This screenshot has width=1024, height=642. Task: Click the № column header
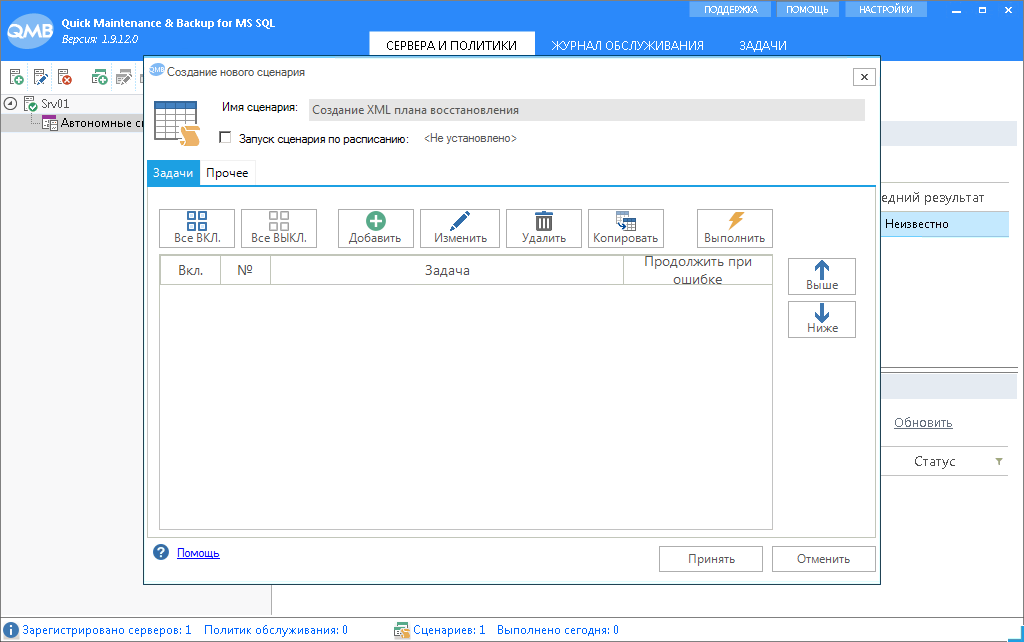click(x=245, y=270)
